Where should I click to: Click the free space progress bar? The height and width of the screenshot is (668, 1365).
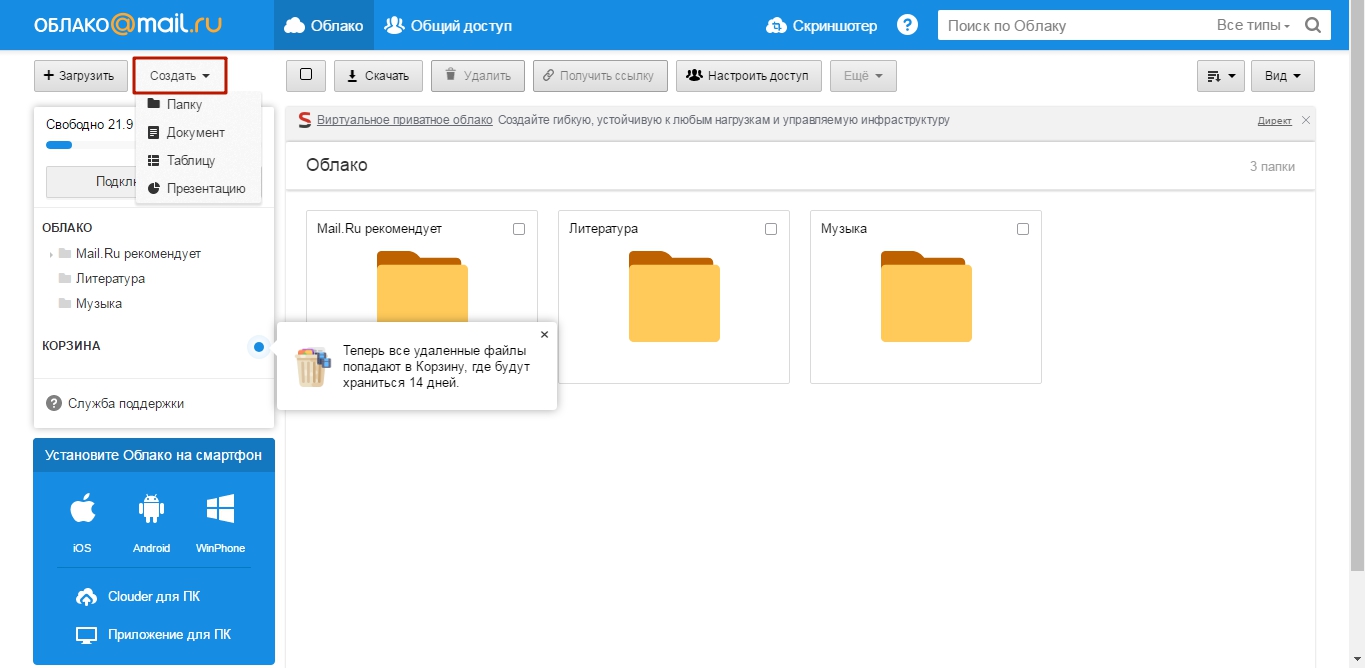[x=92, y=145]
